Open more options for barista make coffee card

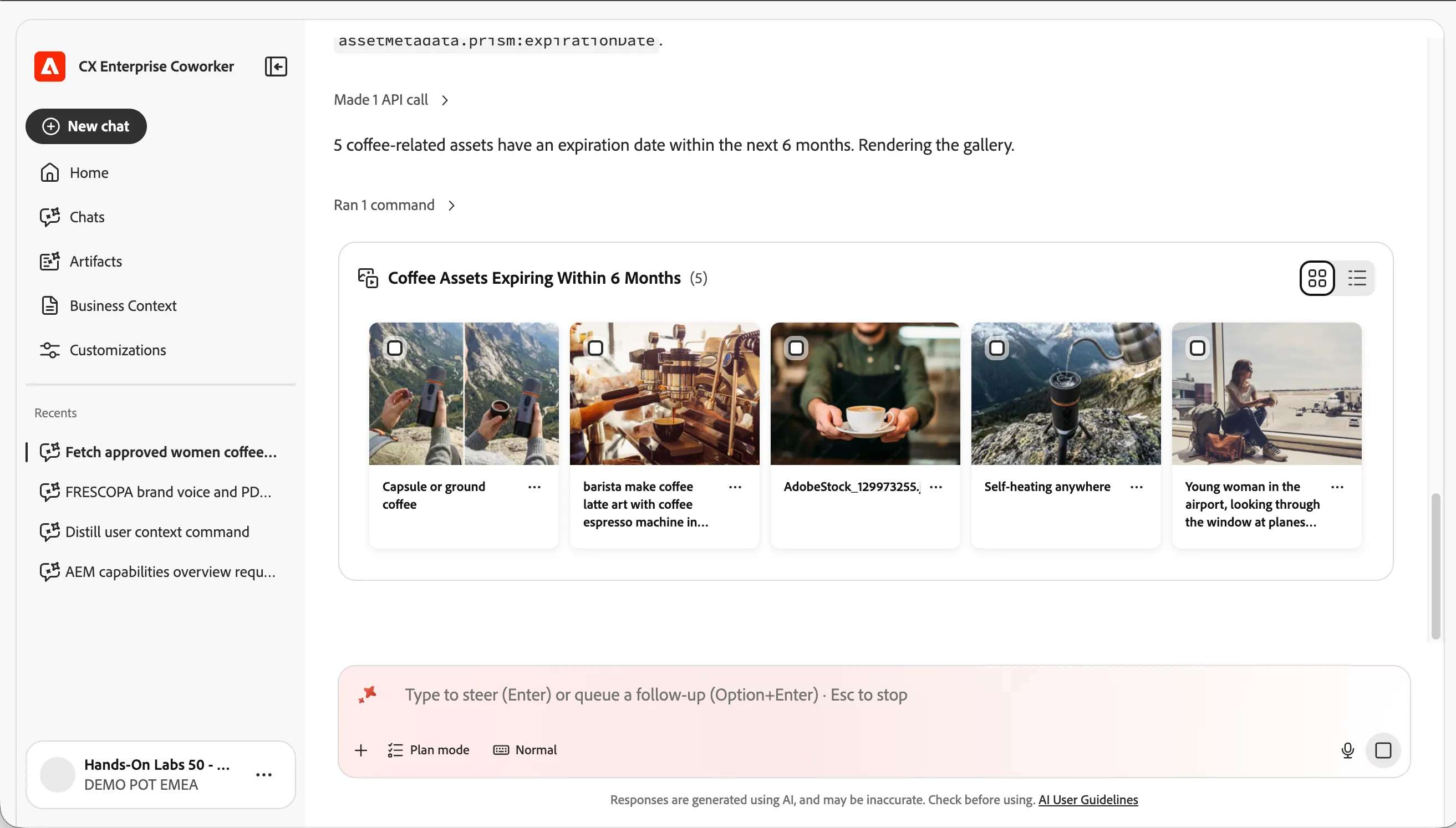(735, 487)
